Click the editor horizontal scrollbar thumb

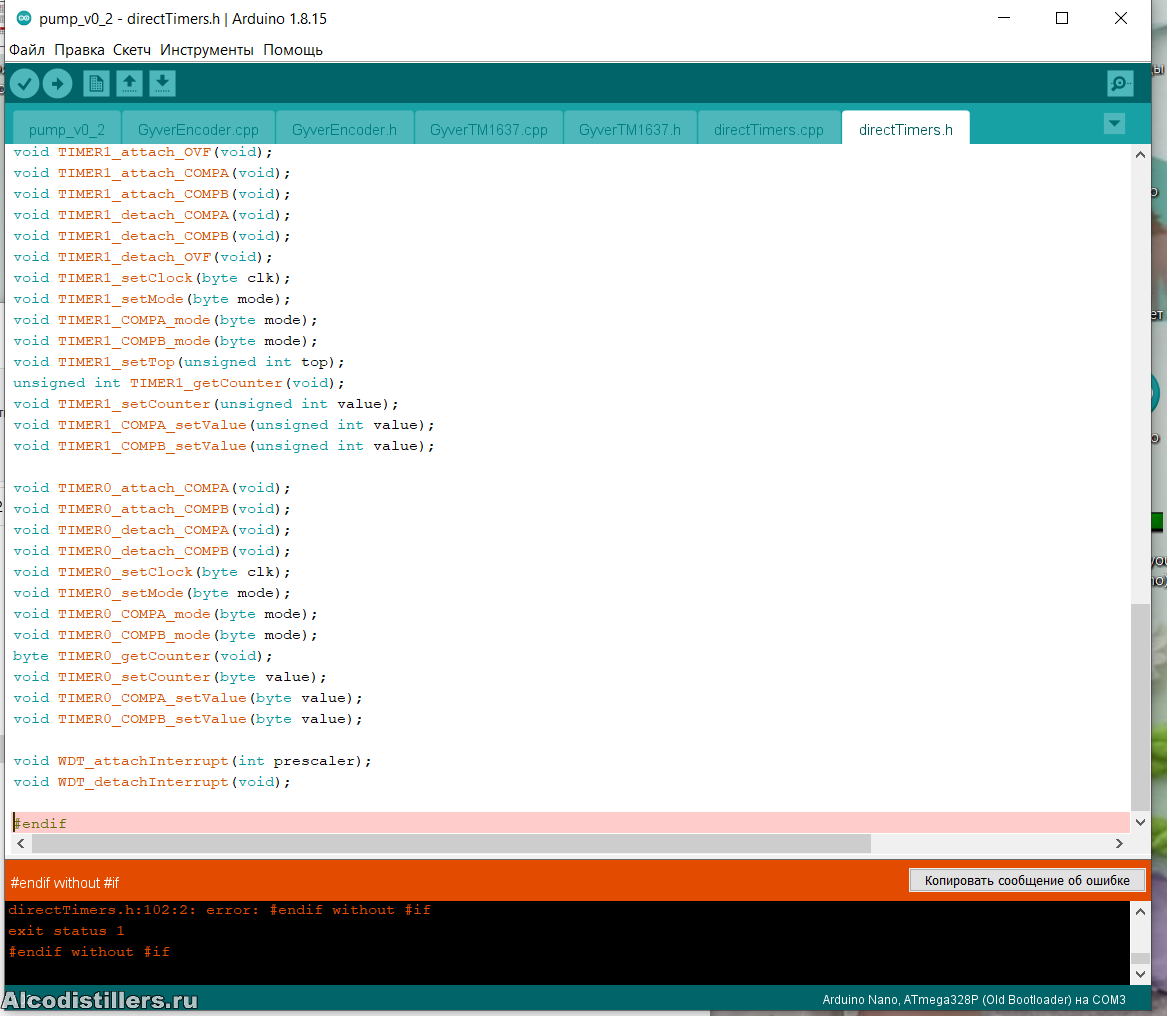click(x=451, y=843)
